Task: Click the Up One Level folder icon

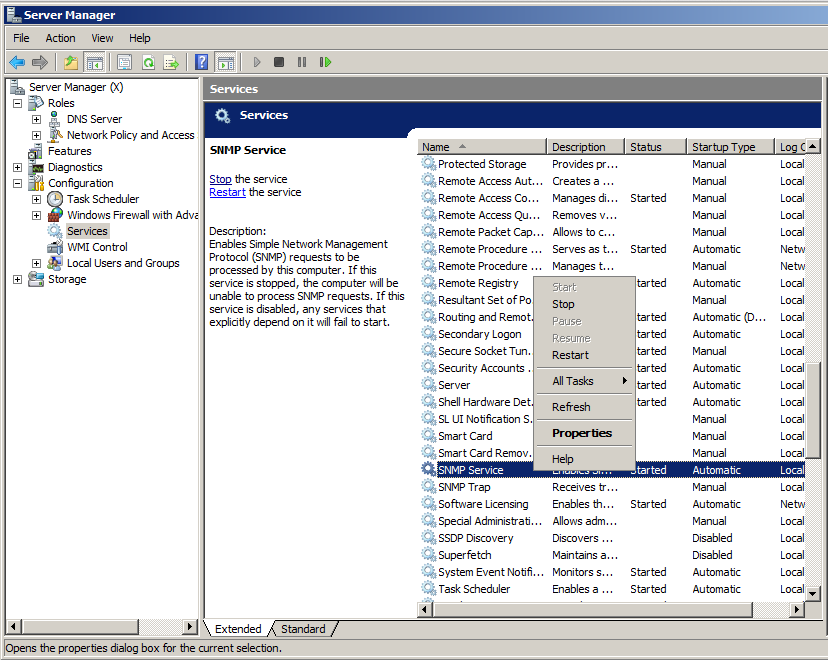Action: click(71, 62)
